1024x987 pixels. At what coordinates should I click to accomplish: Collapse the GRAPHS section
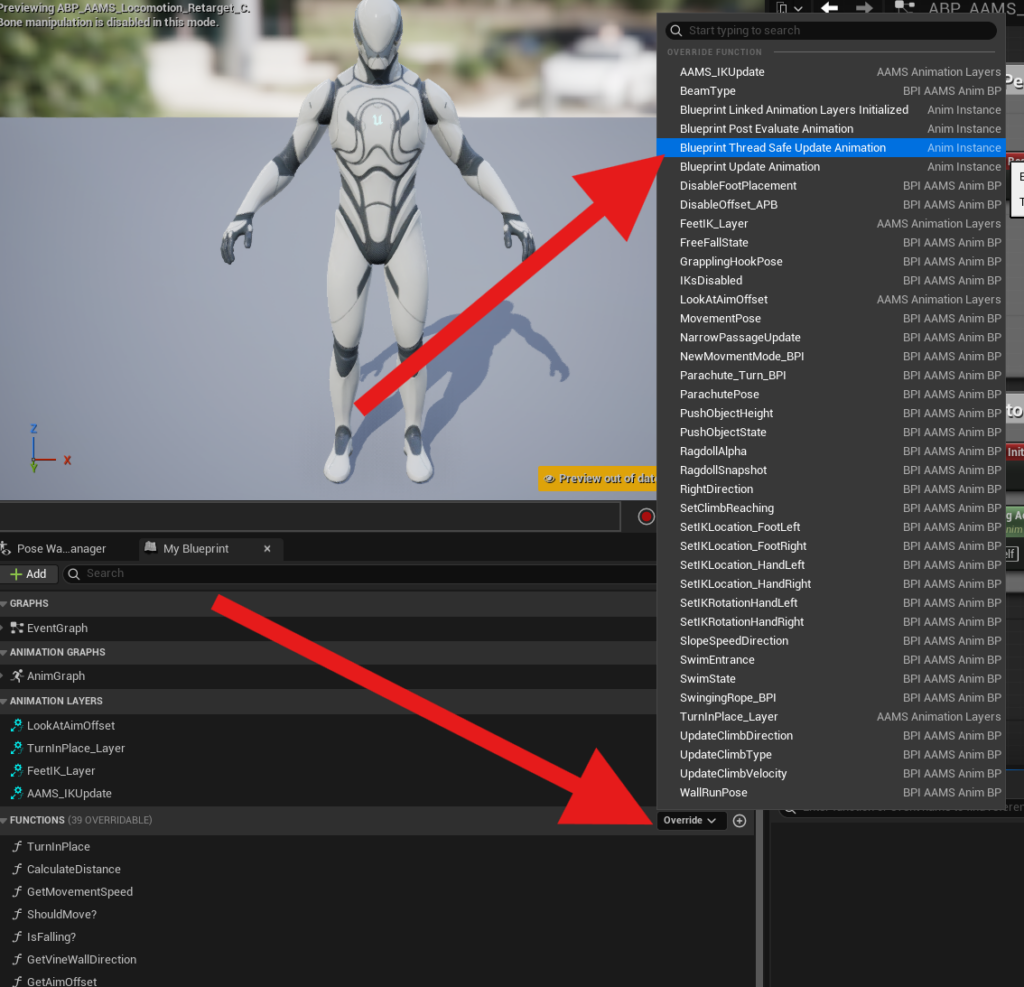pos(4,604)
